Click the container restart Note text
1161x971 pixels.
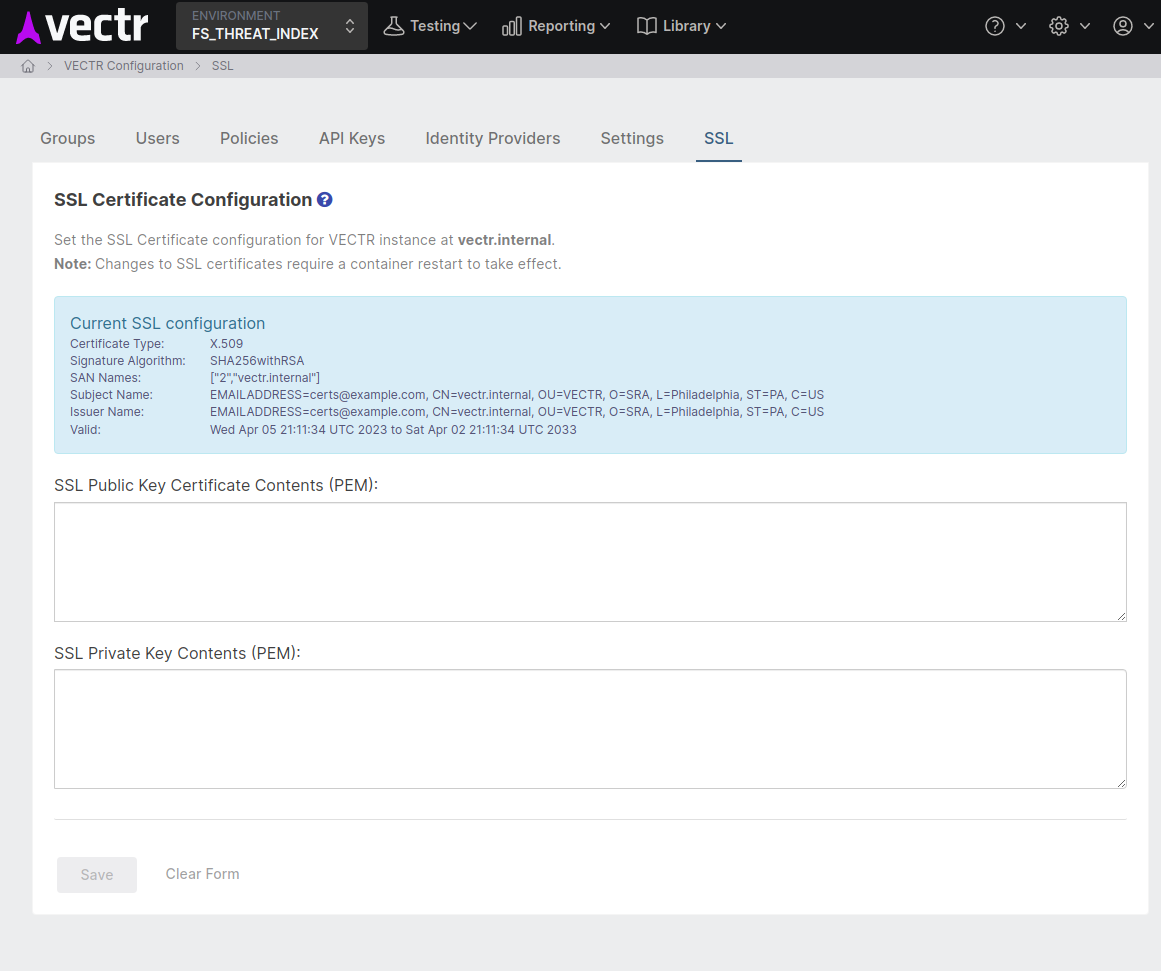tap(308, 264)
